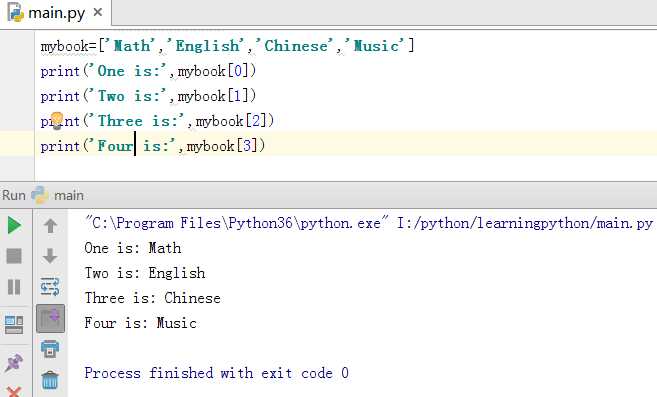Click the python.exe command path line
Image resolution: width=657 pixels, height=397 pixels.
368,223
